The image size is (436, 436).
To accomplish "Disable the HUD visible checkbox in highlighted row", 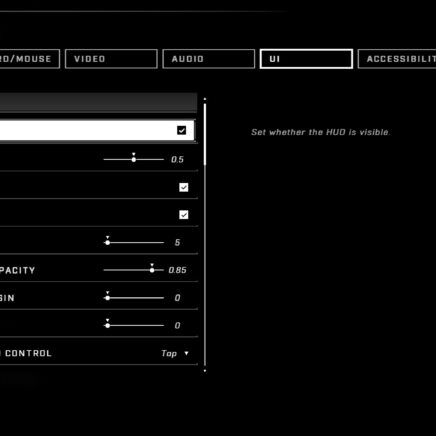I will coord(182,130).
